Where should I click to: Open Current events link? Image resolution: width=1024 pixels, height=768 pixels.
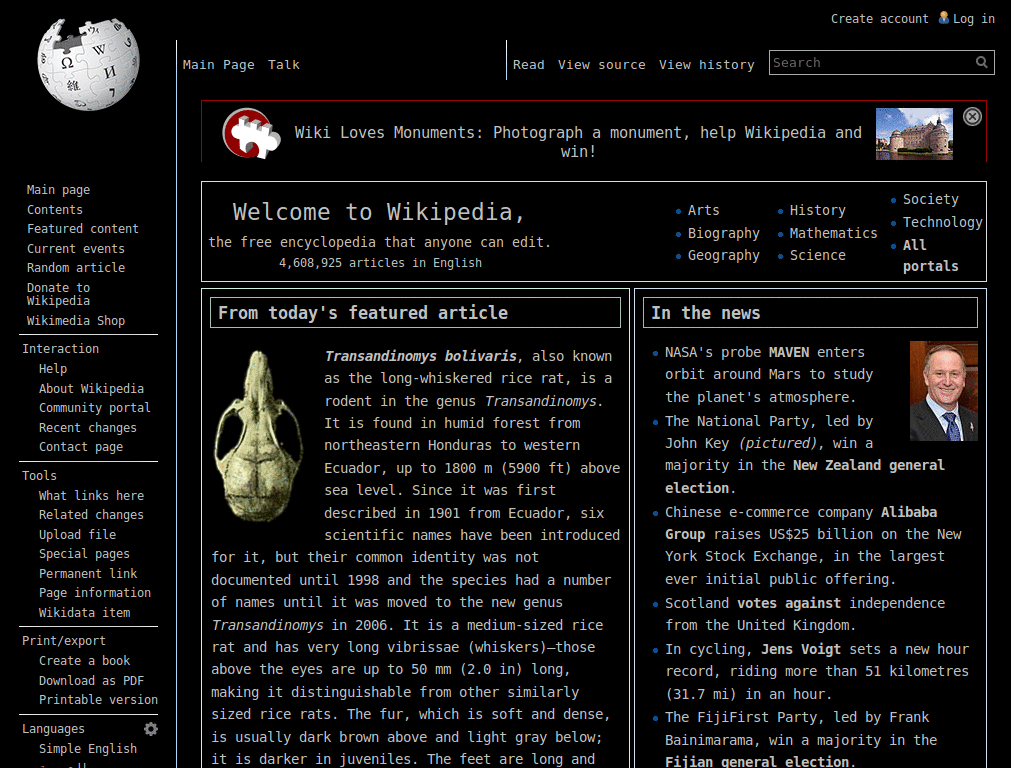(76, 249)
